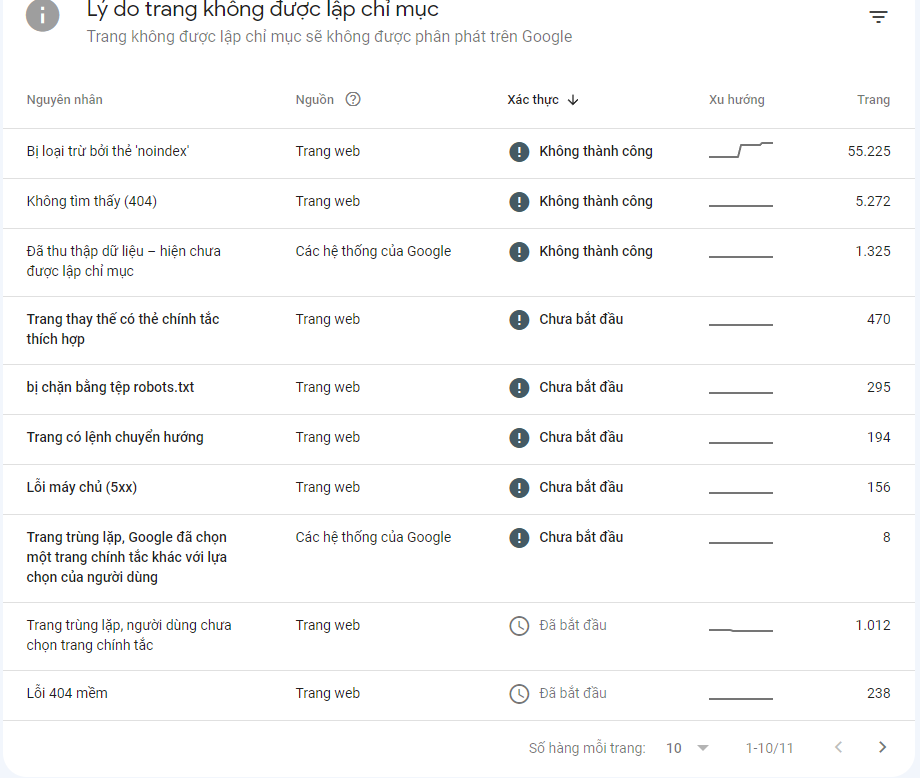Click the info icon beside the title

(x=42, y=16)
